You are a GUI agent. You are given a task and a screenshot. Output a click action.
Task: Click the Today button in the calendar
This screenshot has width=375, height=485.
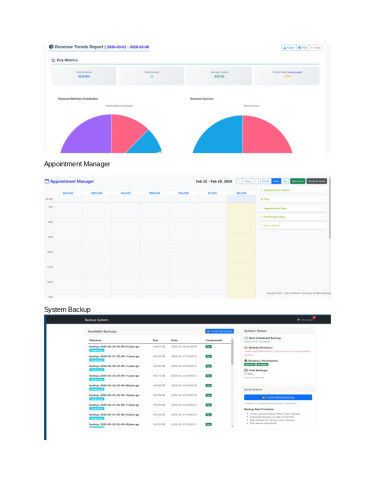click(x=247, y=181)
